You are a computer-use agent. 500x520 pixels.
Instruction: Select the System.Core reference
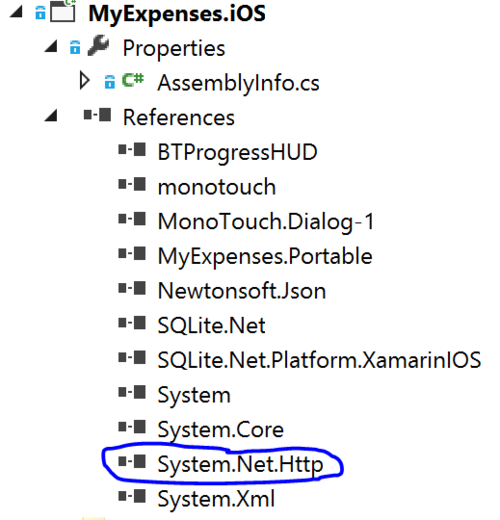coord(220,430)
